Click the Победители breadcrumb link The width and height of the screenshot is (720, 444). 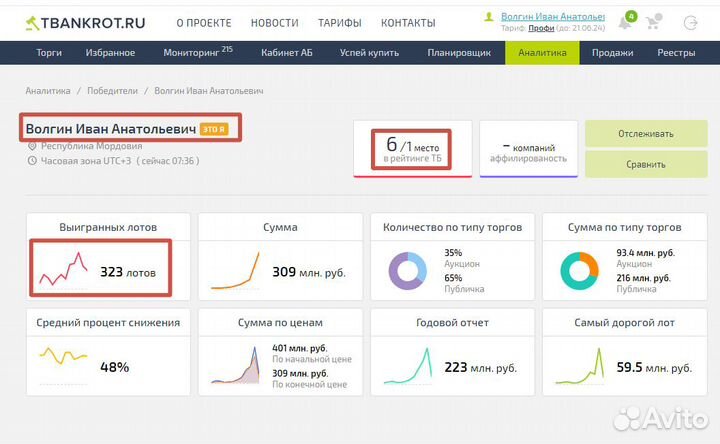pos(112,91)
